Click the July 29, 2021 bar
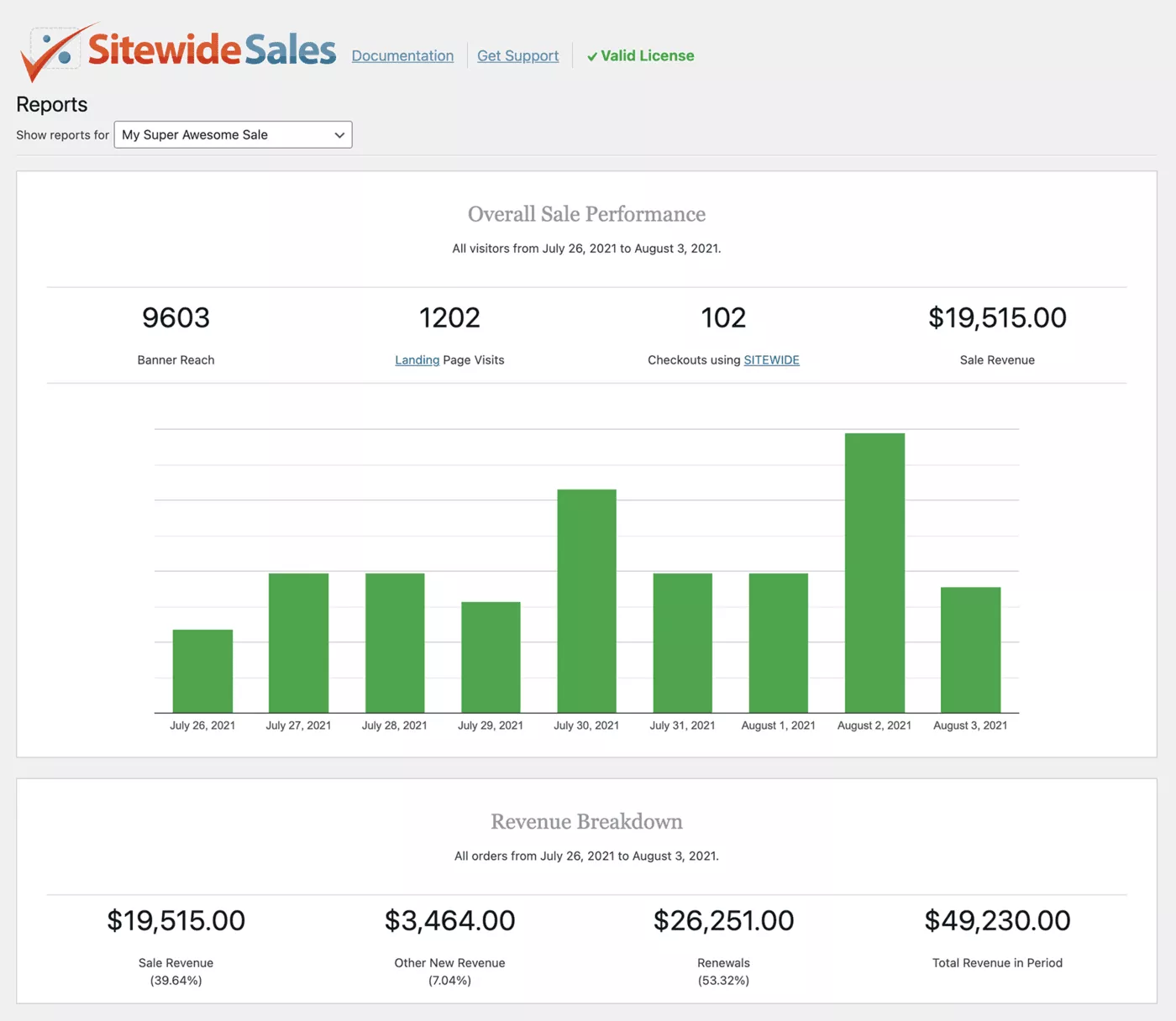Screen dimensions: 1176x1021 [x=491, y=657]
